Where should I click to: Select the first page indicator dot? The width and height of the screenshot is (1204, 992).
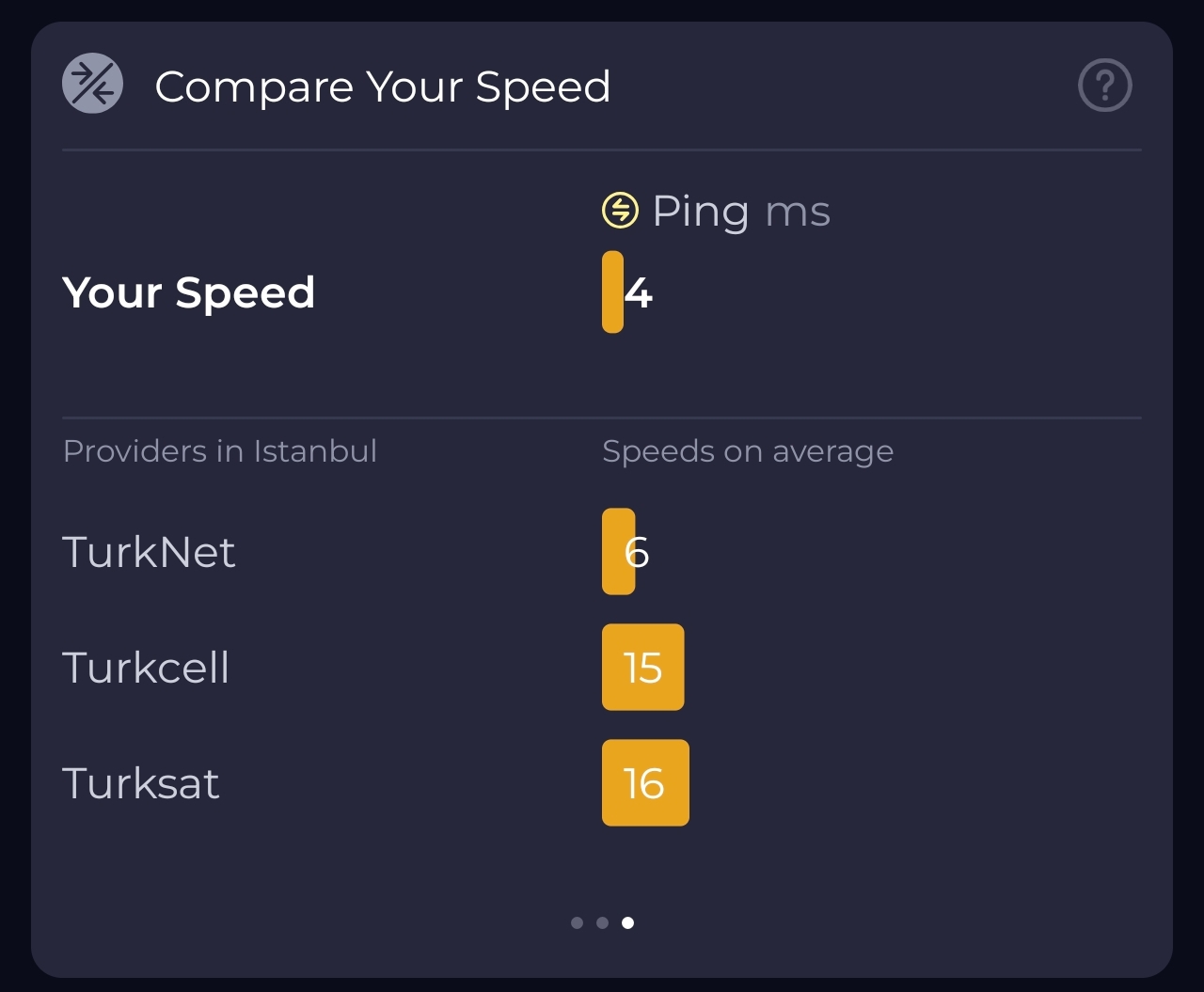(577, 922)
